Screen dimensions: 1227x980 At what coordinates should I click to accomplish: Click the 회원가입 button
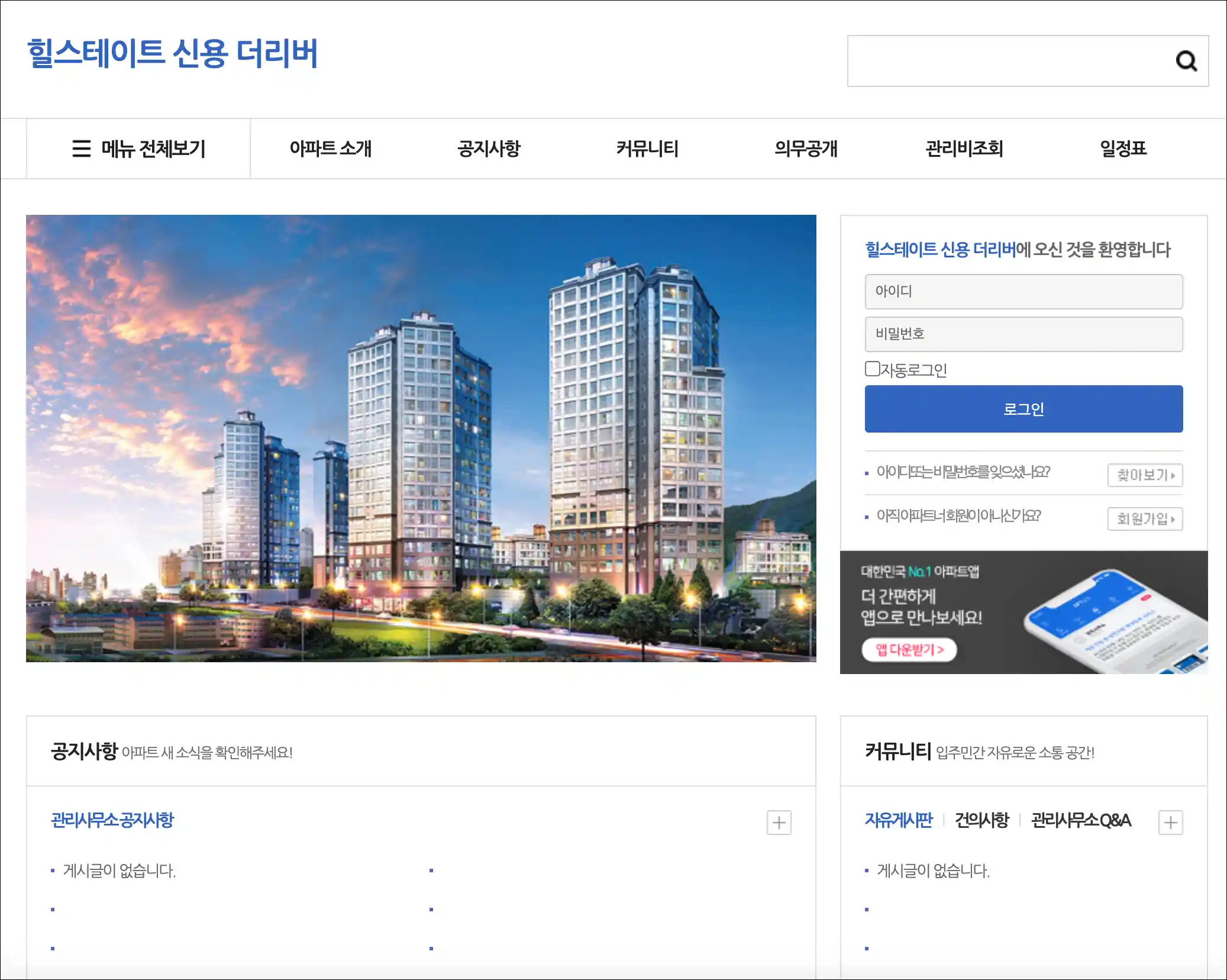[1145, 519]
